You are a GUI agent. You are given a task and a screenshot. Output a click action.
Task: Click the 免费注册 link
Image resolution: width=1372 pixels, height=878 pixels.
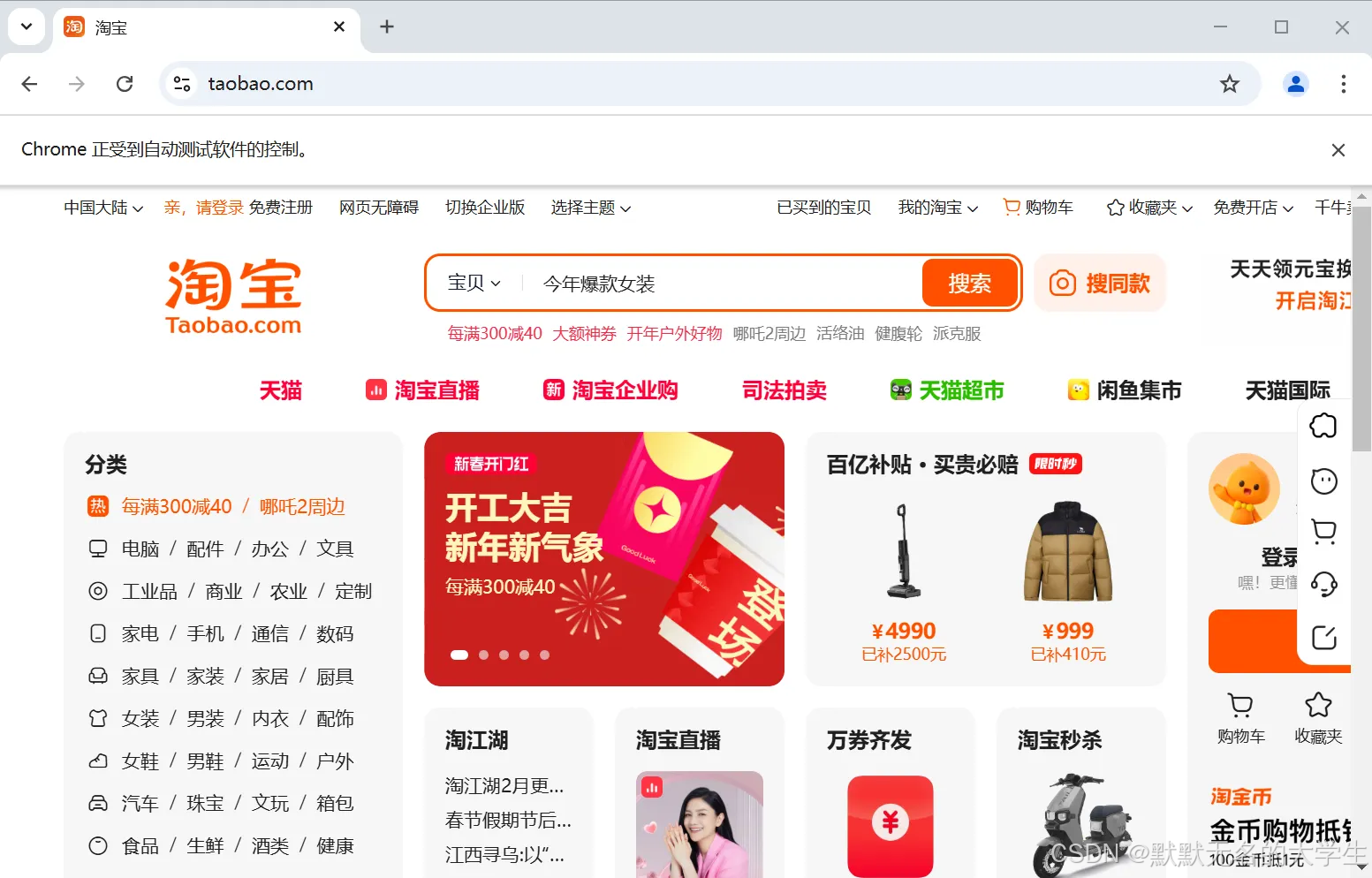coord(281,208)
